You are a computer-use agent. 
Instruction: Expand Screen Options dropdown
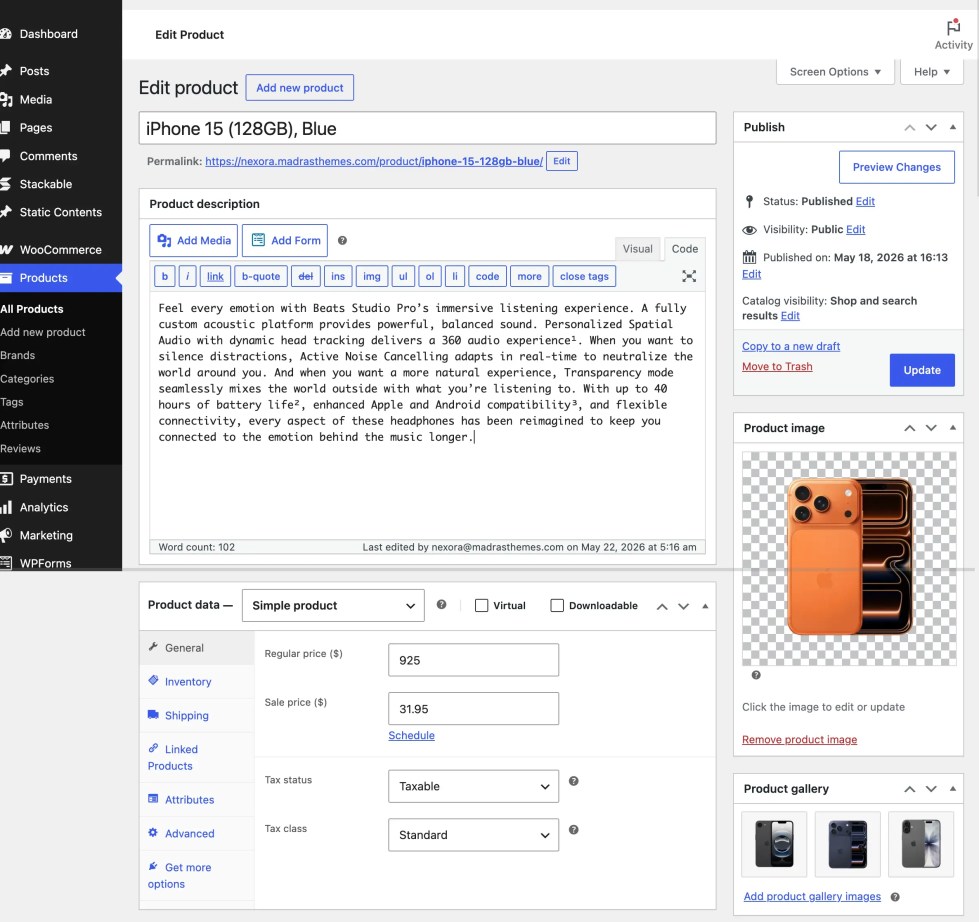[x=835, y=72]
